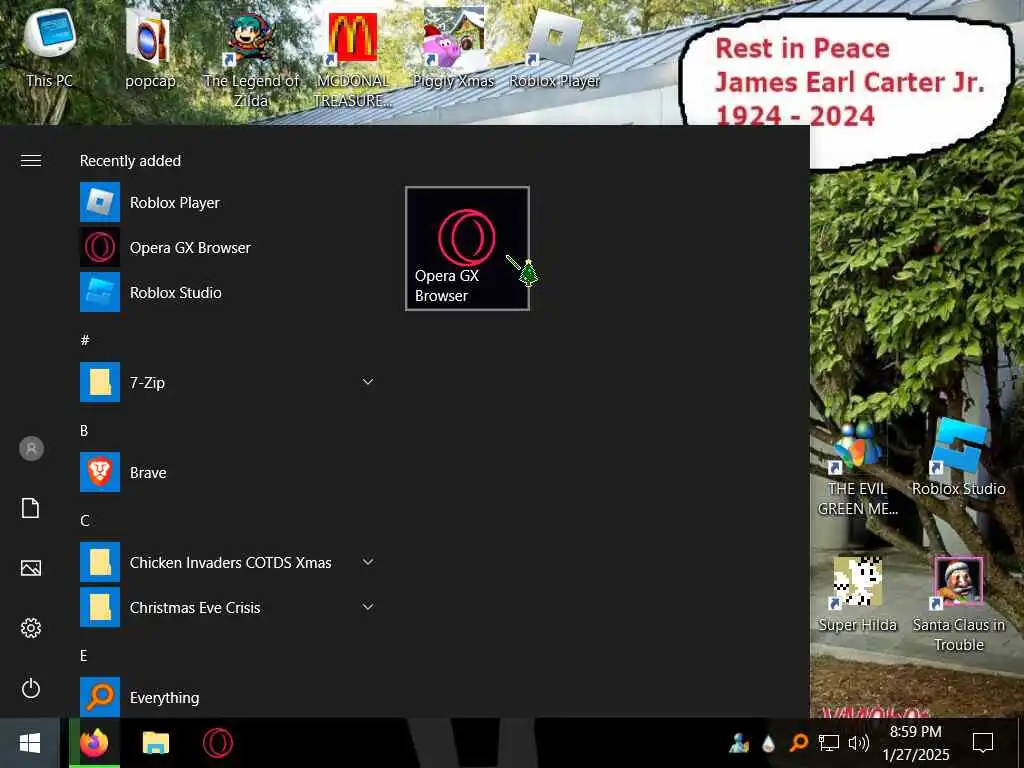This screenshot has width=1024, height=768.
Task: Select the Roblox Player desktop shortcut
Action: click(x=554, y=48)
